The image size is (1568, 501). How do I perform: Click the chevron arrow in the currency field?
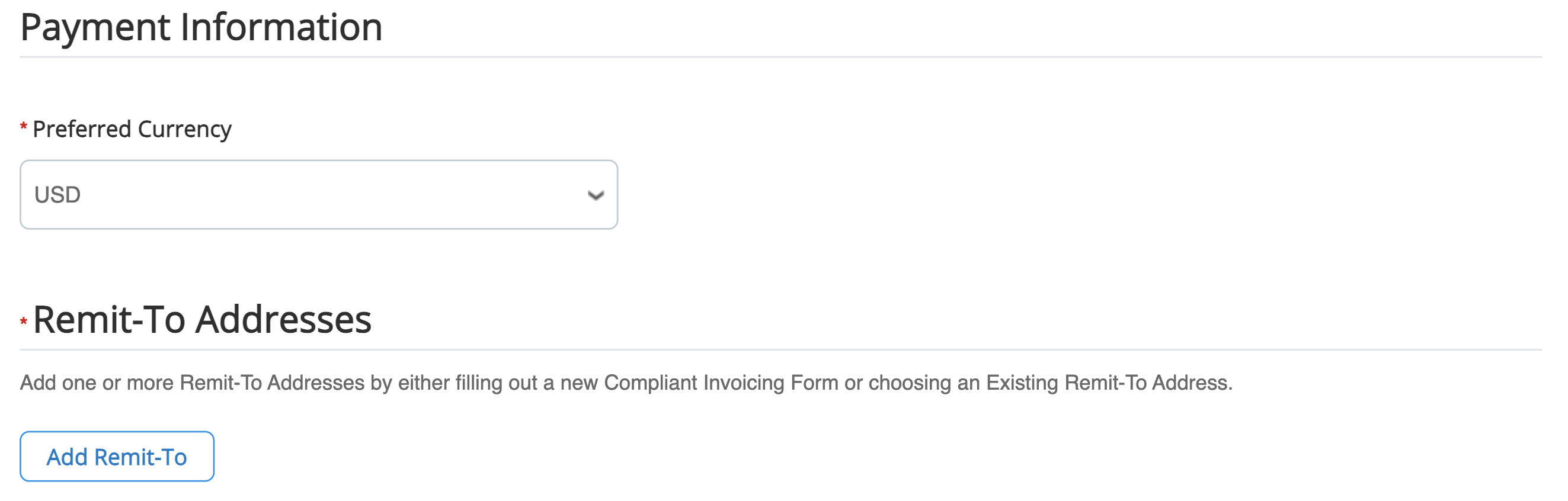(x=596, y=195)
